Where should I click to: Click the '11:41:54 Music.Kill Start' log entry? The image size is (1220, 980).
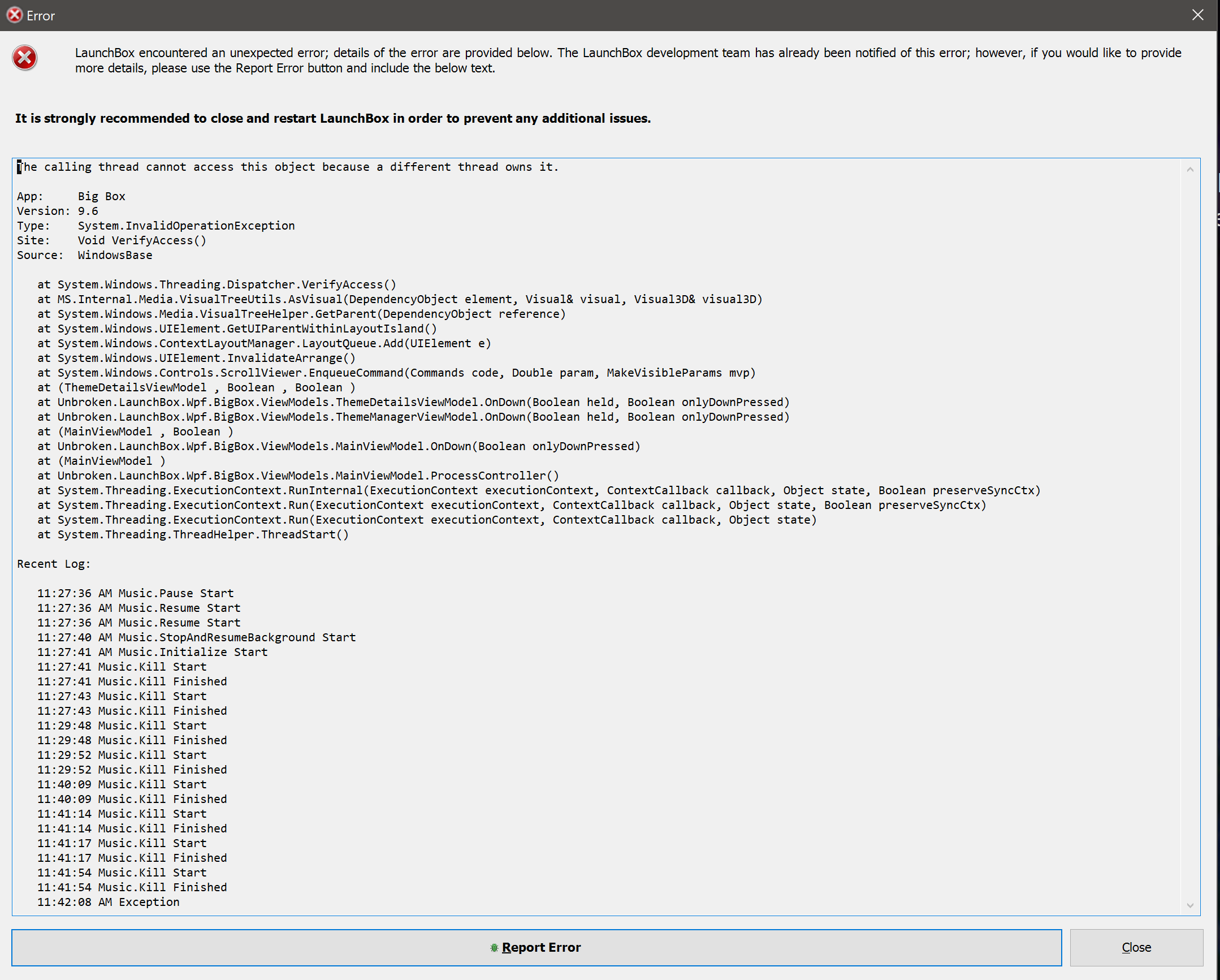tap(122, 874)
